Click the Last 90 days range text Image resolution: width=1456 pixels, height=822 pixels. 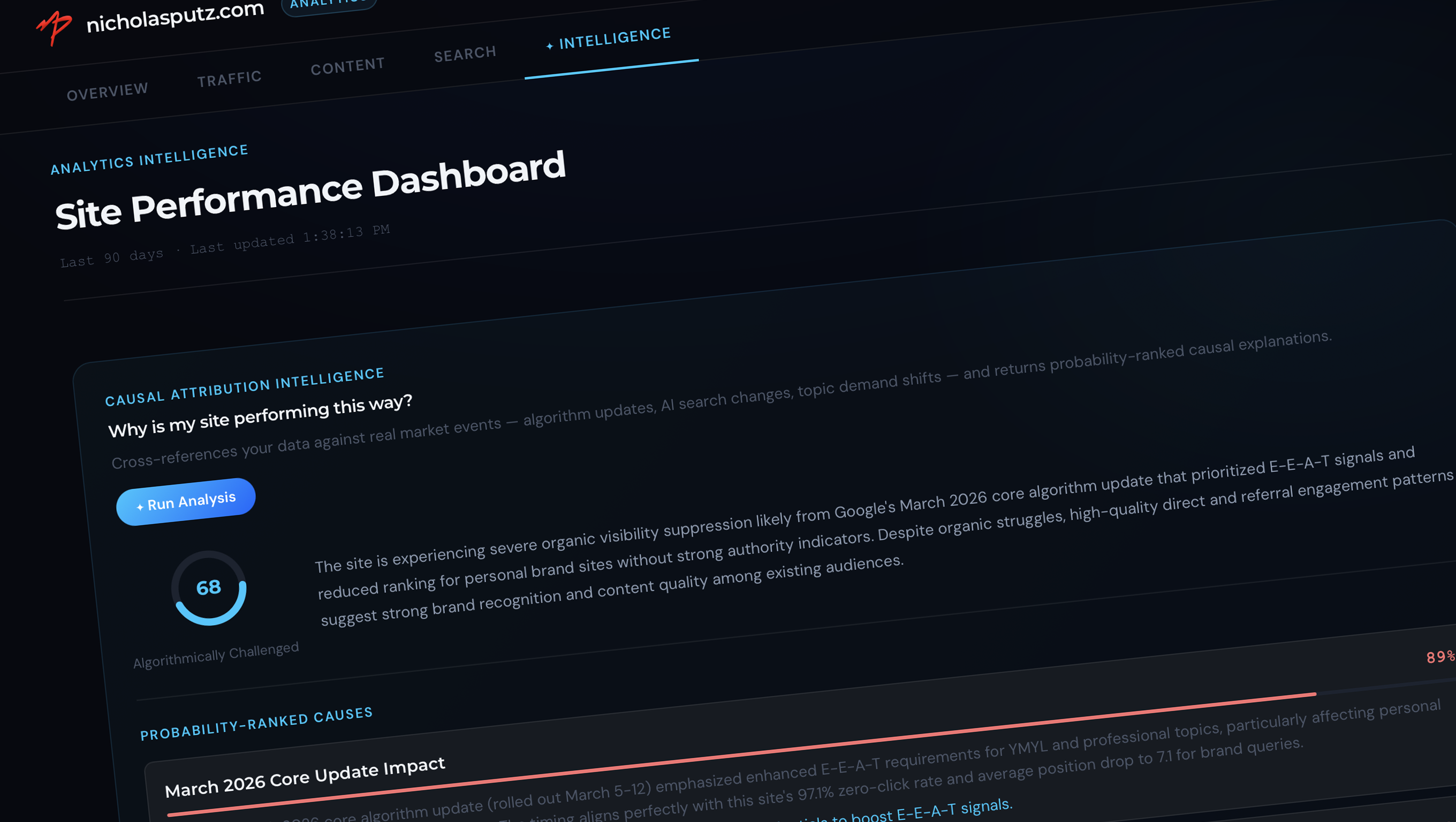(x=111, y=257)
